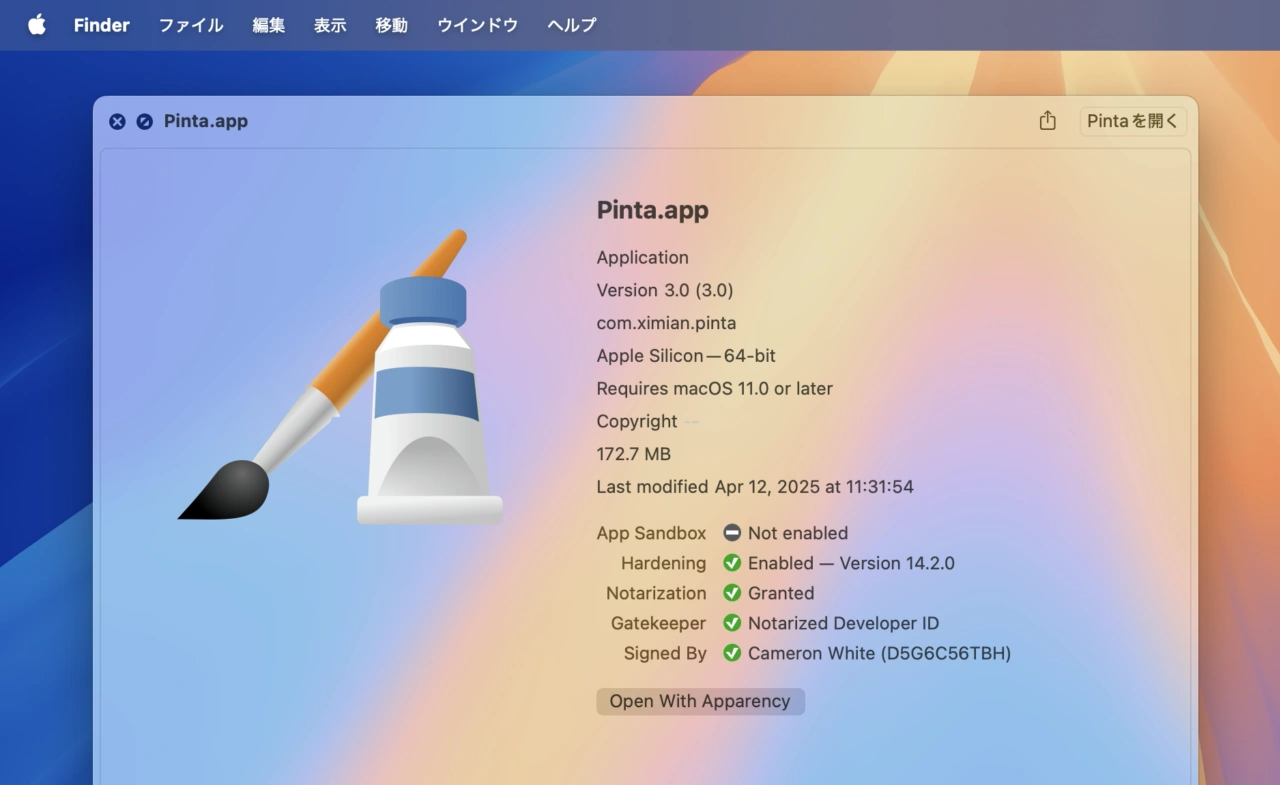Click the App Sandbox not-enabled status icon
This screenshot has height=785, width=1280.
pyautogui.click(x=732, y=533)
